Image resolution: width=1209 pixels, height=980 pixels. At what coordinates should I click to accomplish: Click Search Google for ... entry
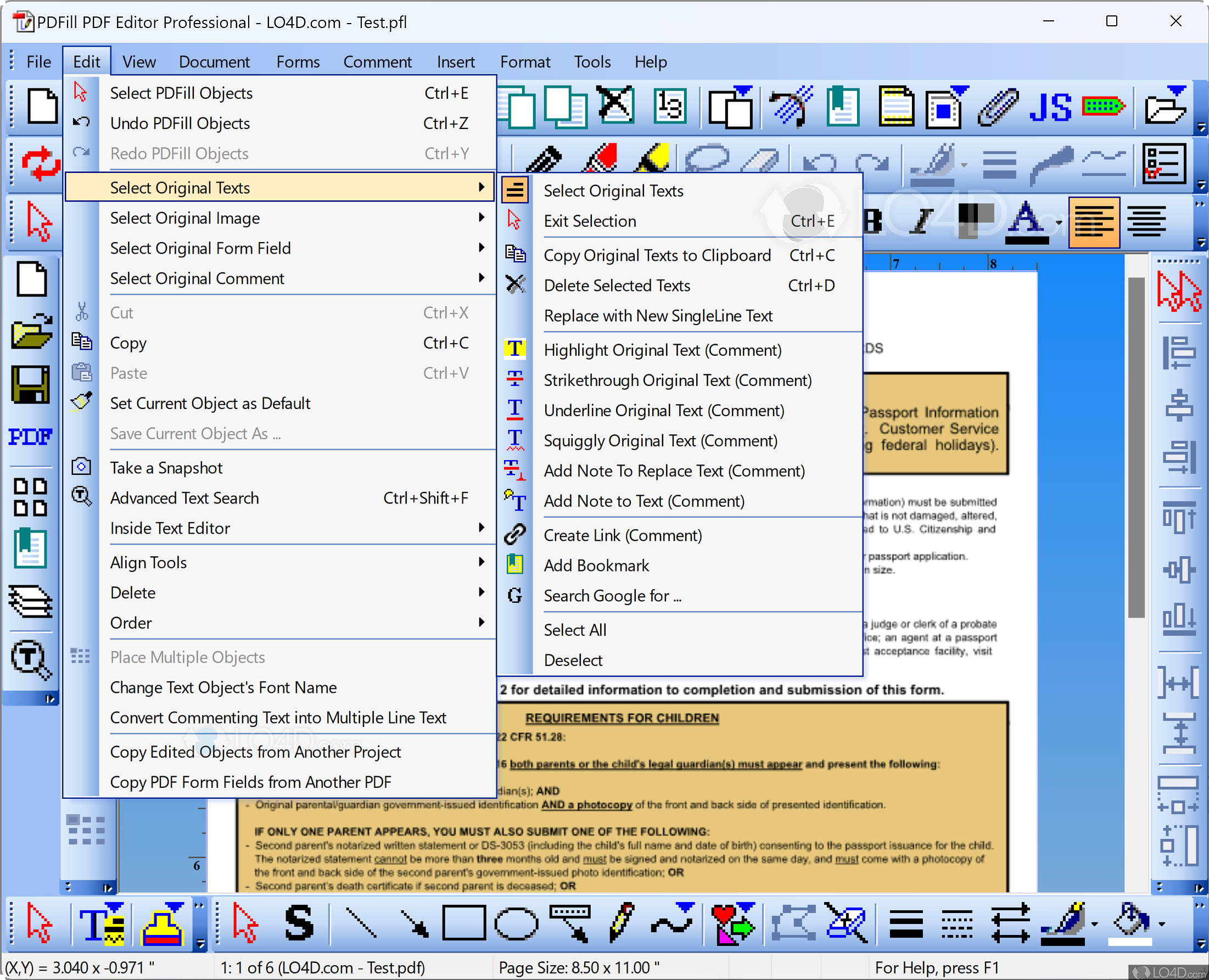612,596
